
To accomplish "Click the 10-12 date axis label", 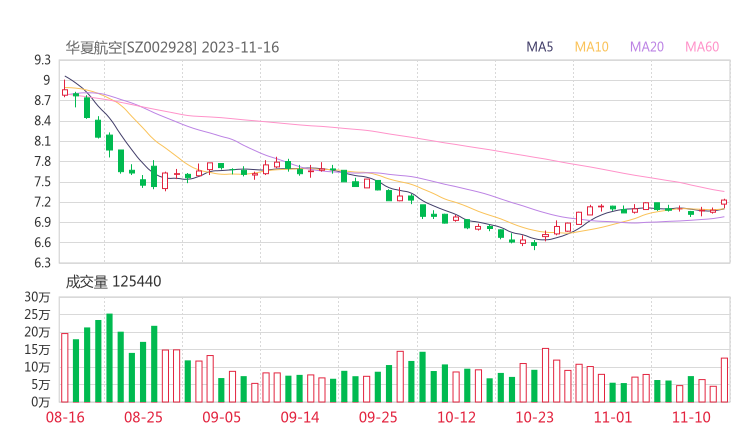I will 456,417.
